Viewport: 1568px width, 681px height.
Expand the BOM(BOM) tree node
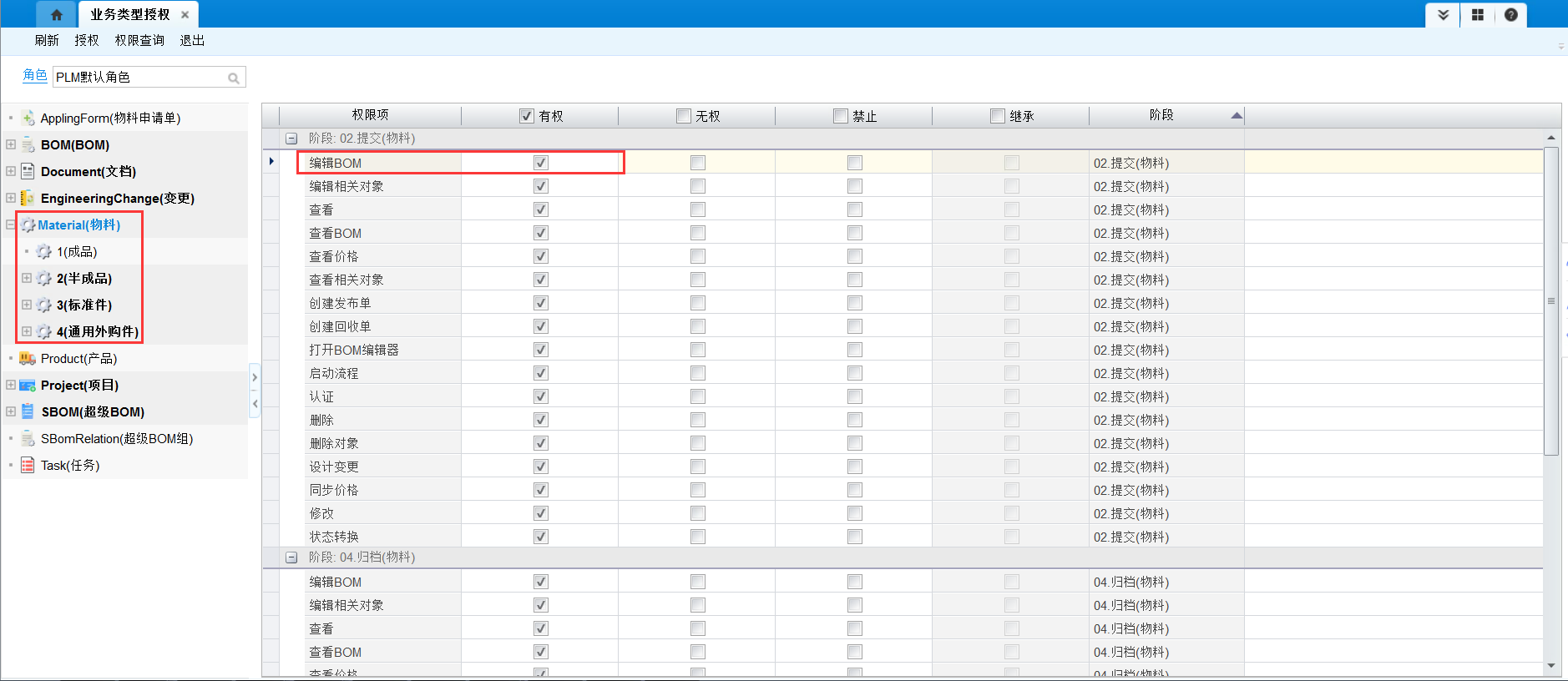pos(11,144)
